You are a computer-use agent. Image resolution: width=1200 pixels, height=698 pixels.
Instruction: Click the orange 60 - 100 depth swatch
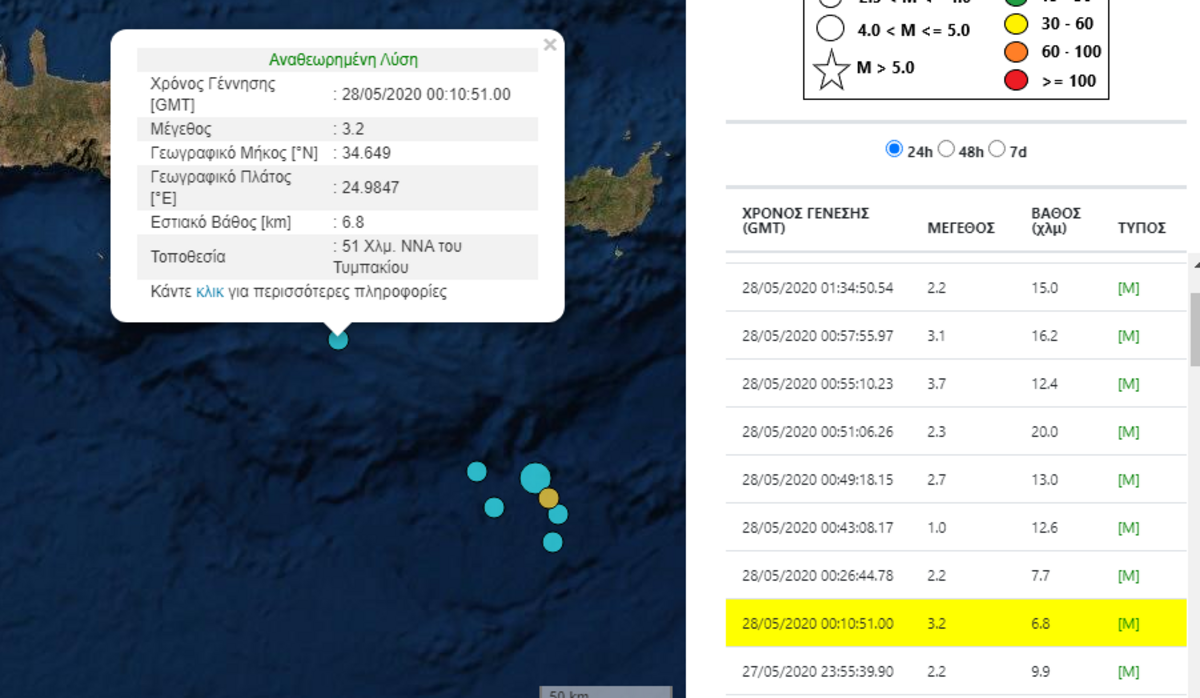point(1017,51)
